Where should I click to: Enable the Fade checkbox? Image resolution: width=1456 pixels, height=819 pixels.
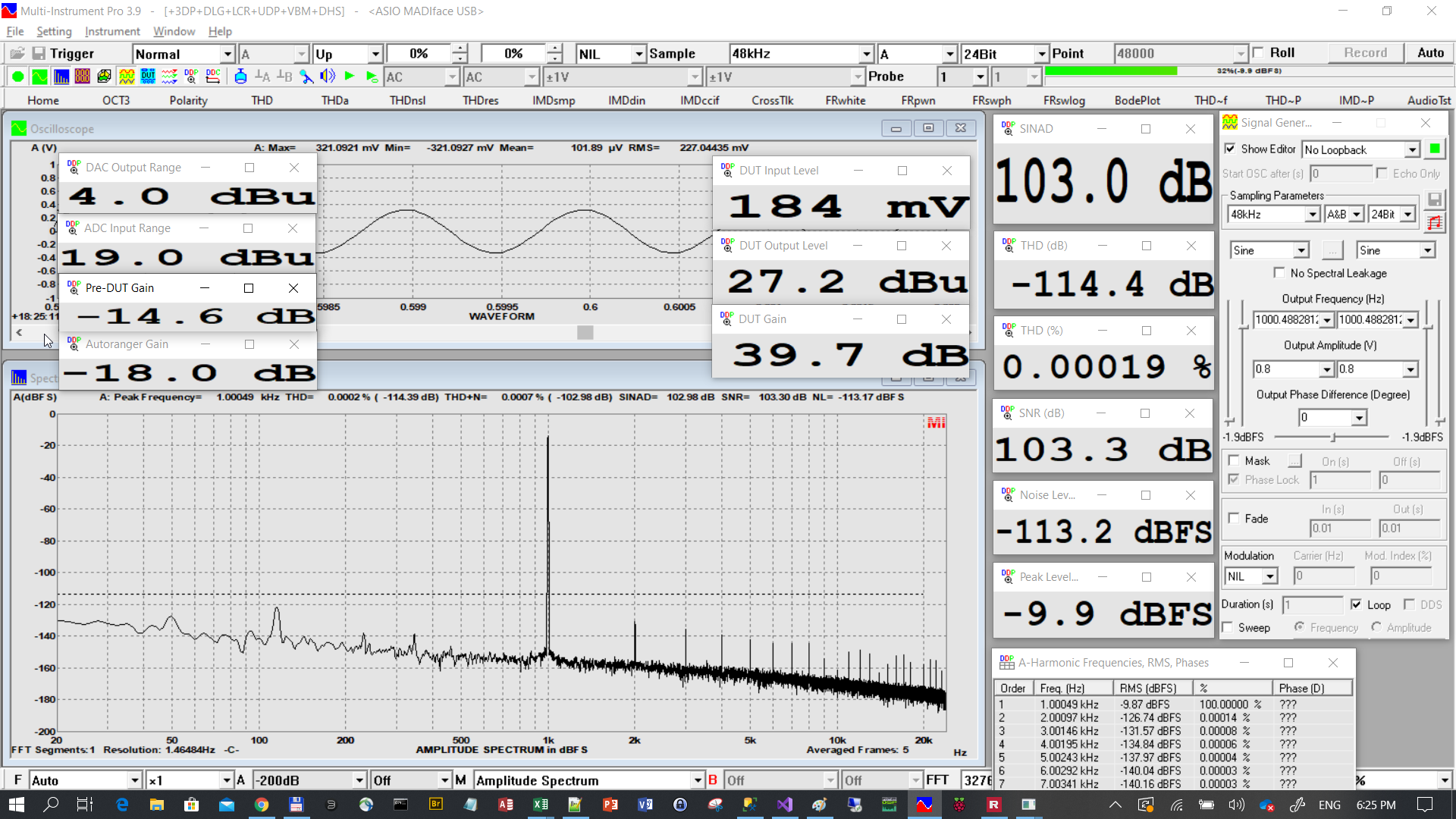tap(1234, 518)
